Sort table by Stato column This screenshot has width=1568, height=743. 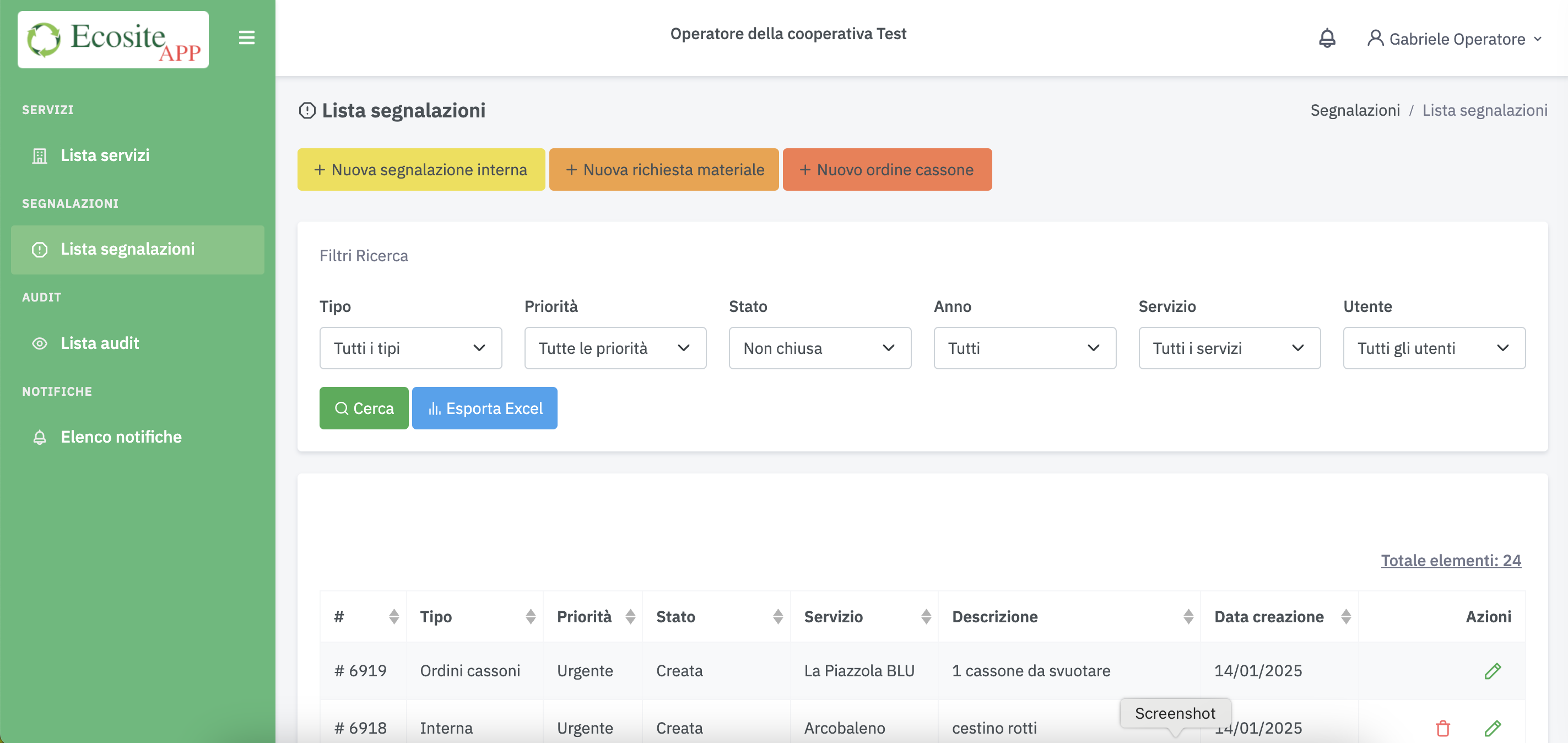[x=777, y=616]
